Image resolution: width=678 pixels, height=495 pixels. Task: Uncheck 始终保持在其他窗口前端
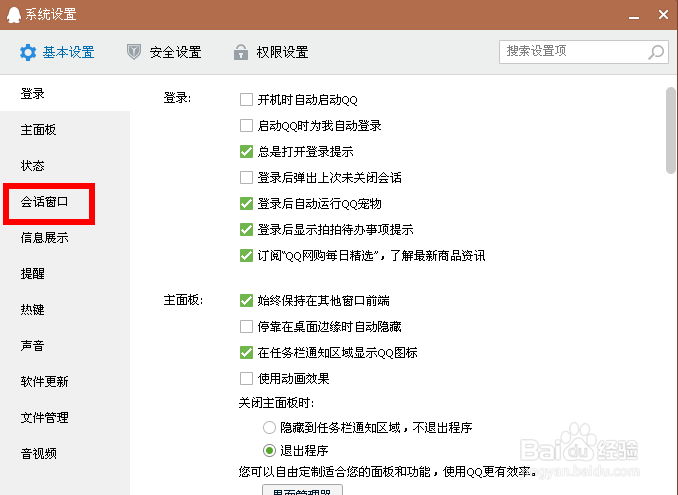(246, 300)
